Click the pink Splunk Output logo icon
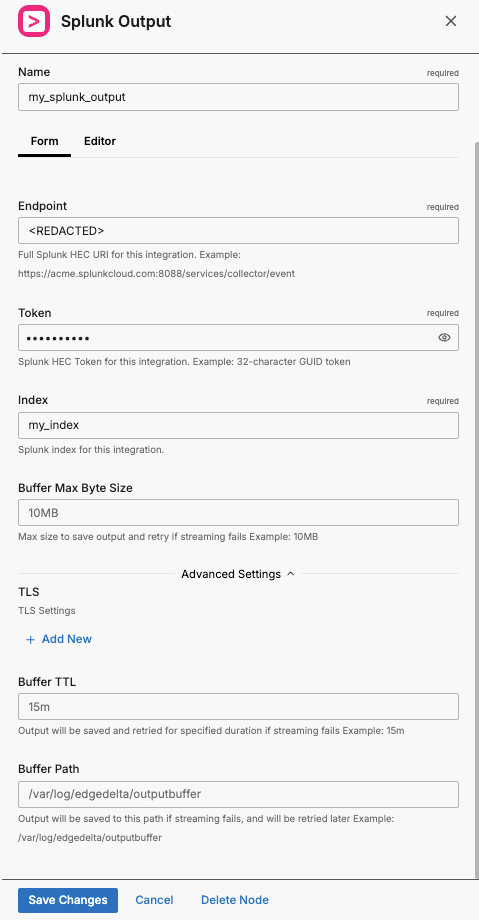Screen dimensions: 479x920 33,21
